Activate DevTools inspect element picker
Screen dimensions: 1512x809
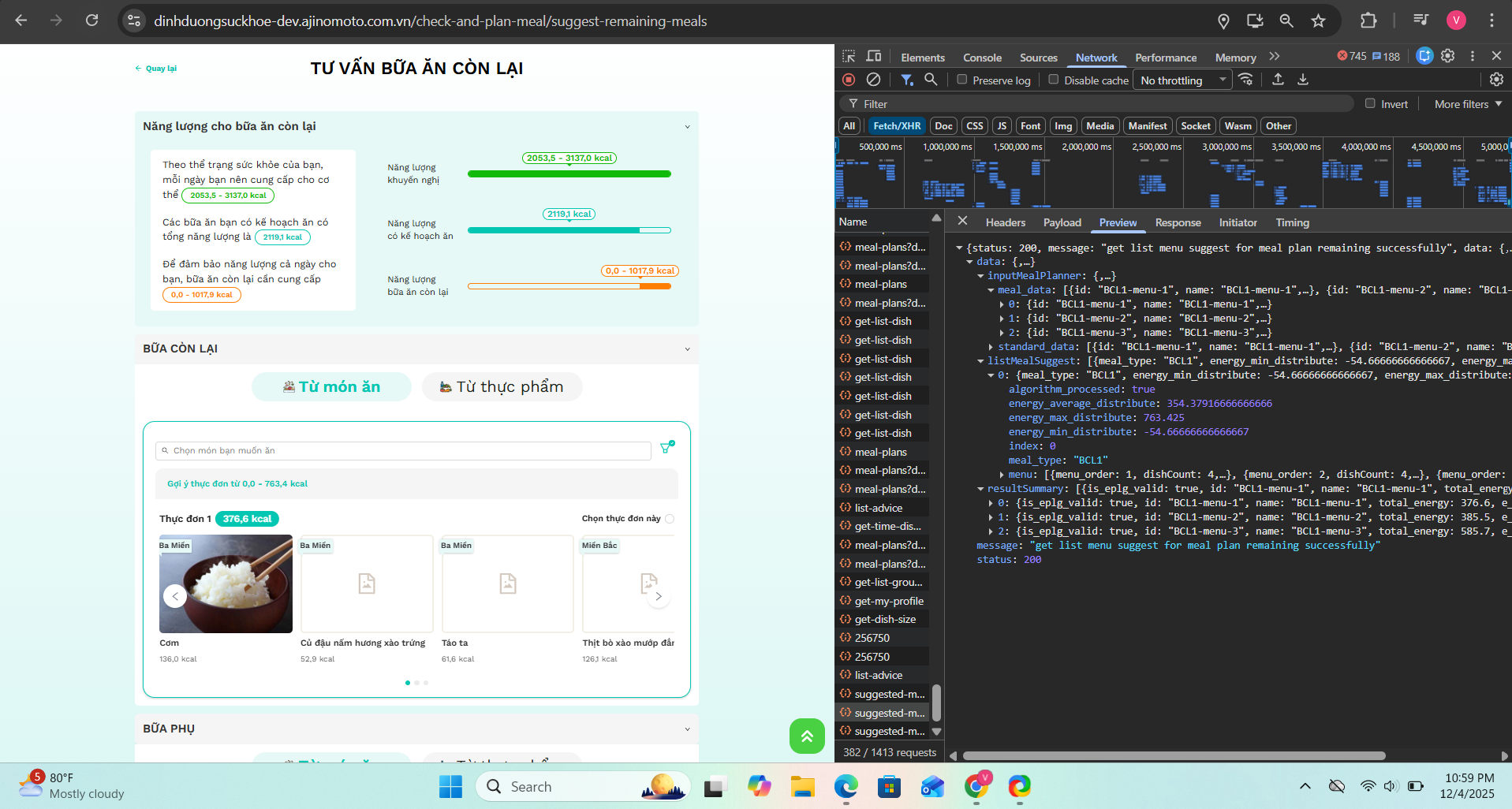coord(849,57)
